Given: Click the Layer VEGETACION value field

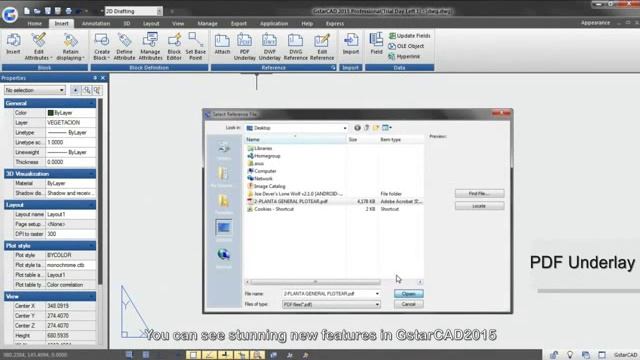Looking at the screenshot, I should (71, 122).
